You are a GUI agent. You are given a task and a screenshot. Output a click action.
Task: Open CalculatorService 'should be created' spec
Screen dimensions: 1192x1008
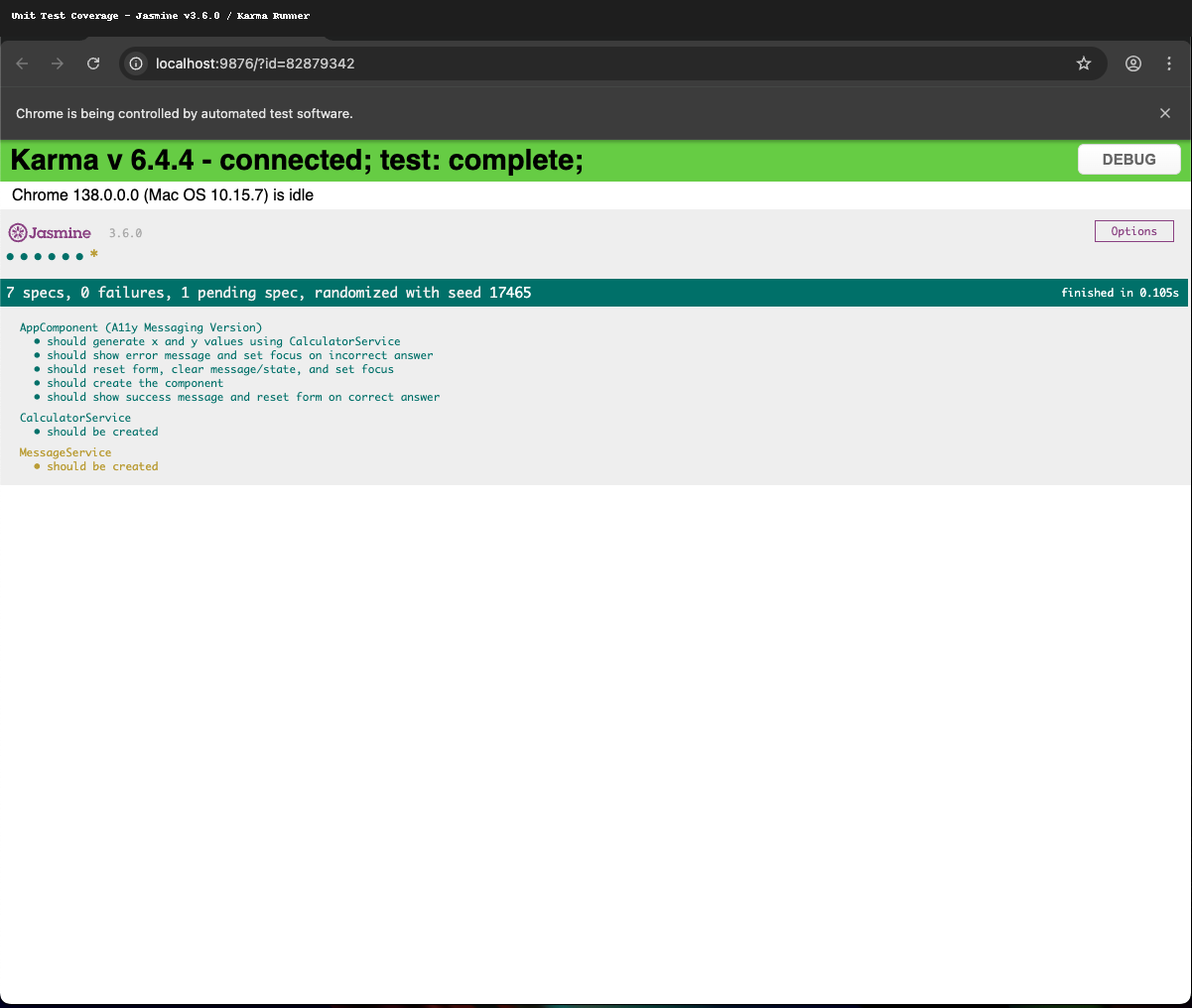[x=102, y=432]
